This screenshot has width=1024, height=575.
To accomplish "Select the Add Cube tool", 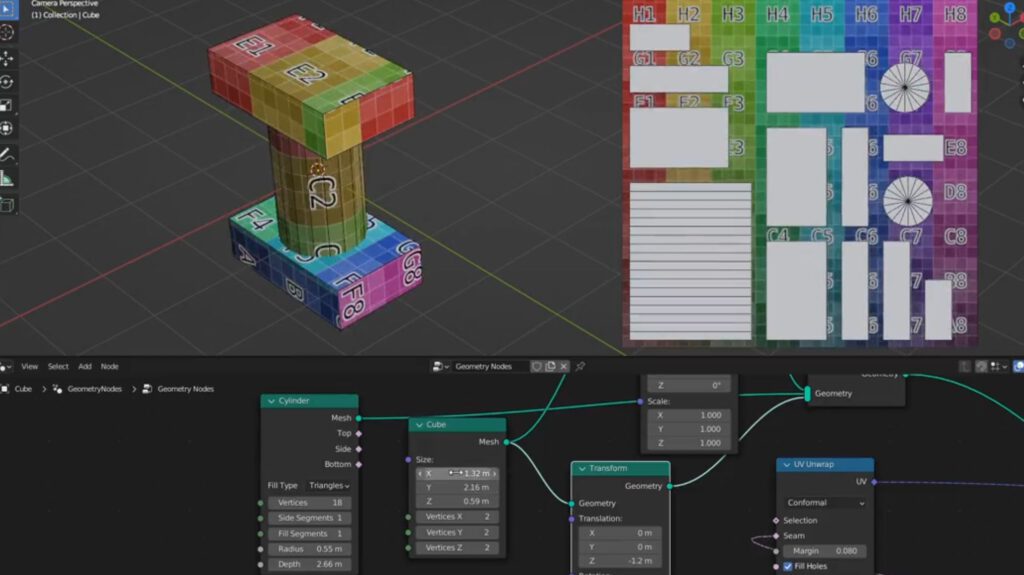I will [7, 205].
